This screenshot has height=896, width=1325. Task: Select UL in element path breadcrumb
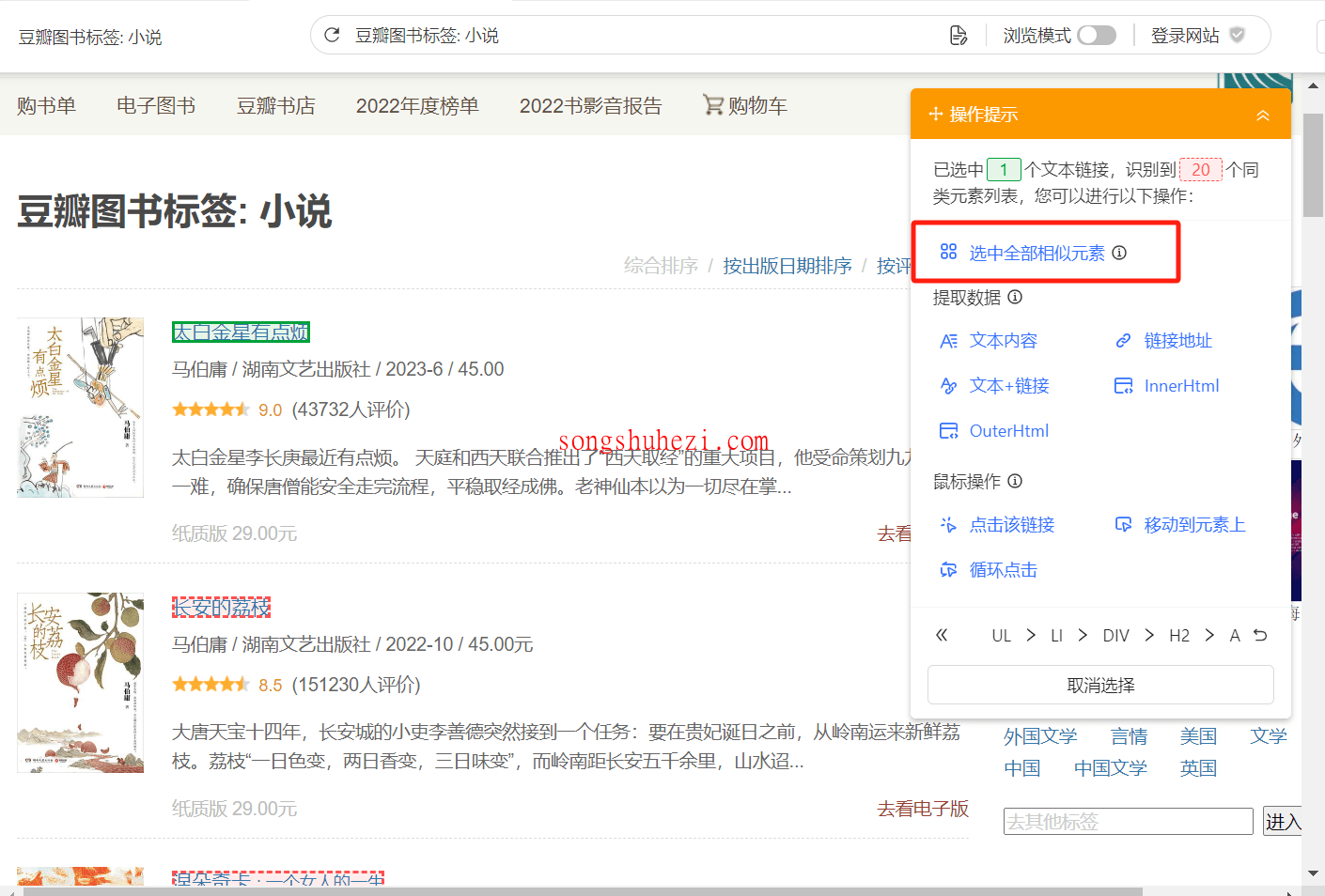1002,636
